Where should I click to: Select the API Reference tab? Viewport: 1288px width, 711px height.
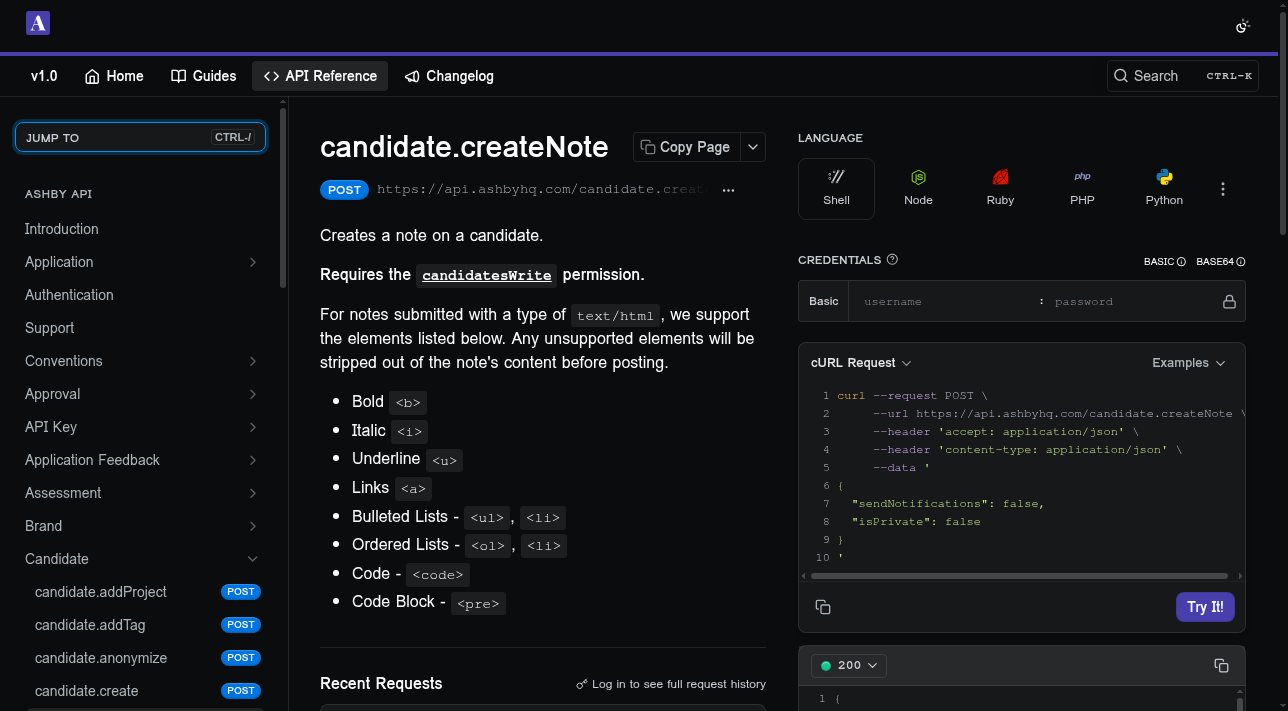[320, 76]
